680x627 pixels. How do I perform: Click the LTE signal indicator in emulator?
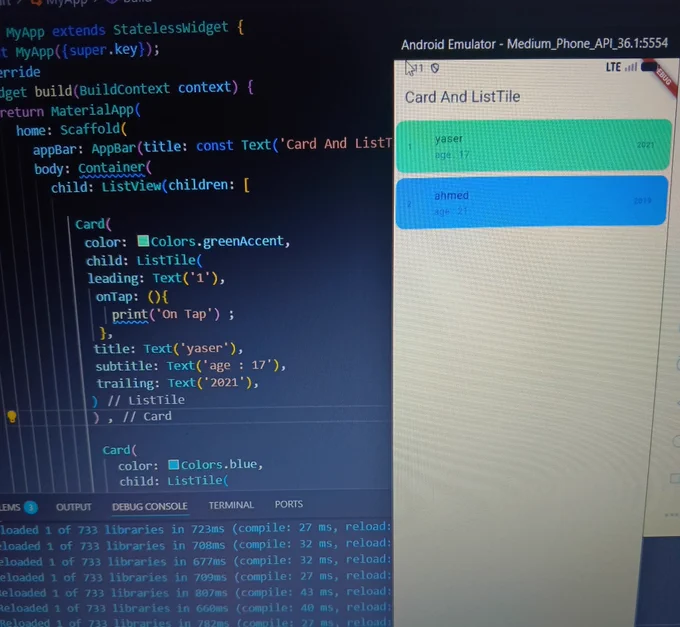pos(621,67)
